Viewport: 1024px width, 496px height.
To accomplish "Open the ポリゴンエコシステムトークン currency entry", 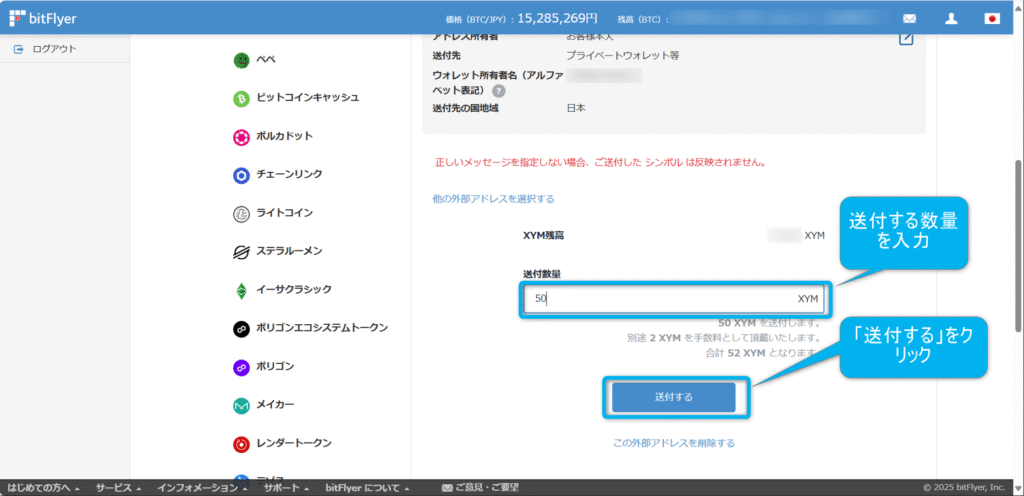I will click(x=322, y=328).
